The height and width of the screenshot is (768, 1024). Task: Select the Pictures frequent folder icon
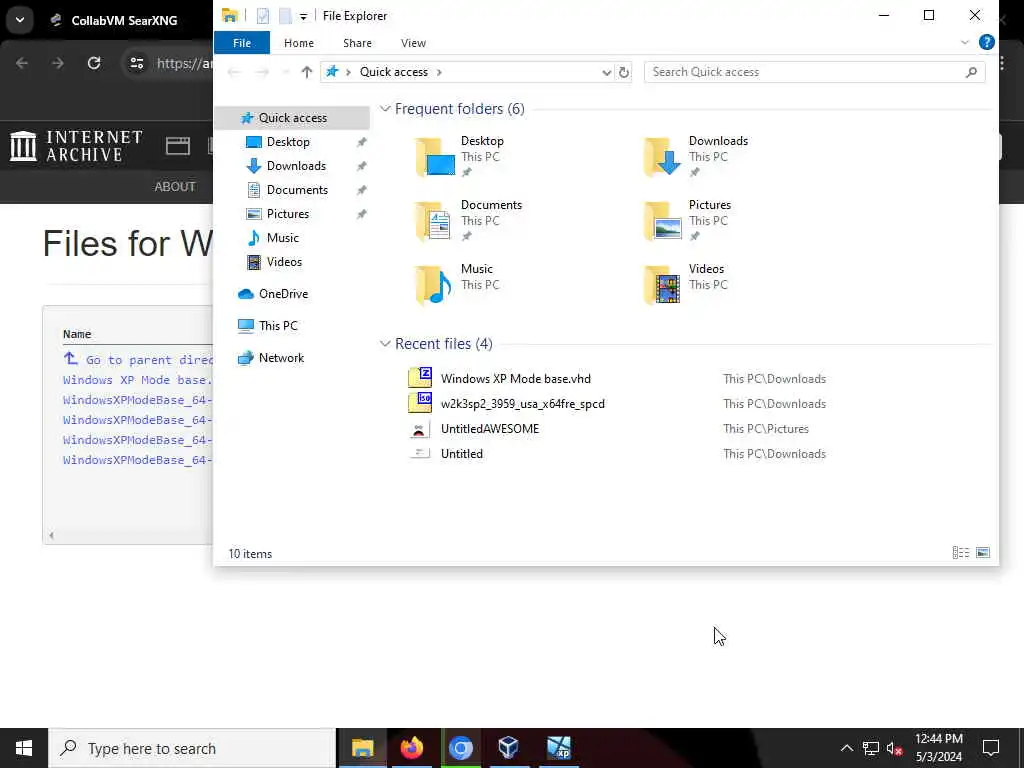[663, 221]
